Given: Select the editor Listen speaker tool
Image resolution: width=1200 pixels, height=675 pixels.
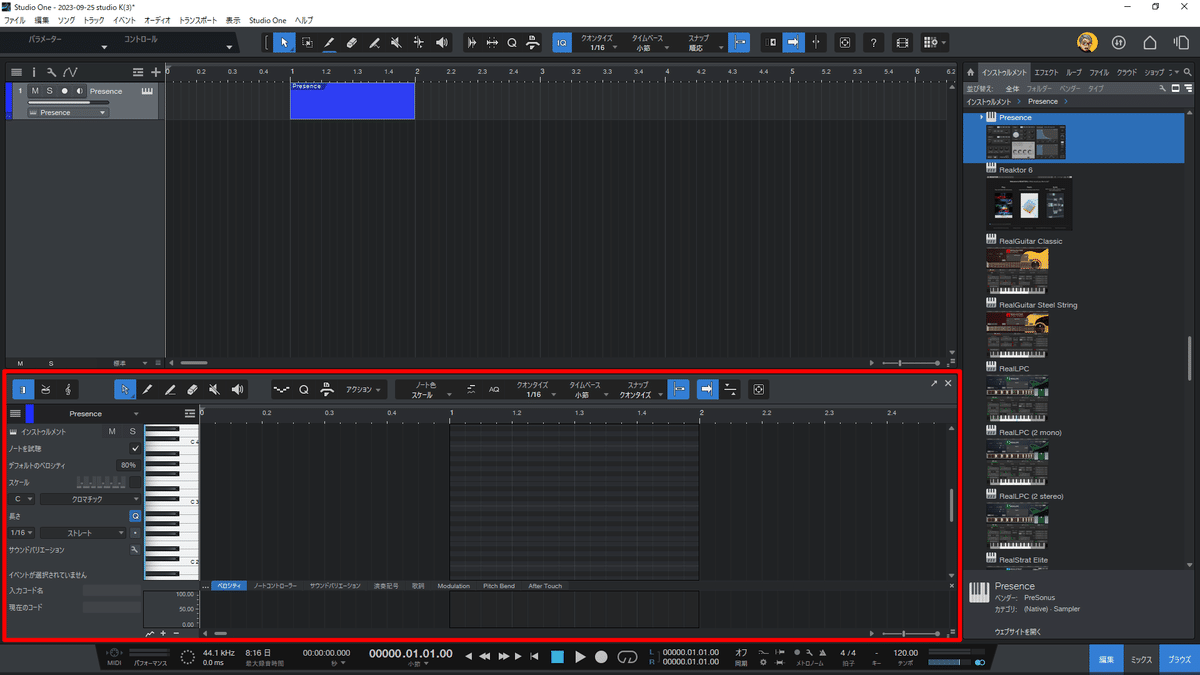Looking at the screenshot, I should 237,389.
